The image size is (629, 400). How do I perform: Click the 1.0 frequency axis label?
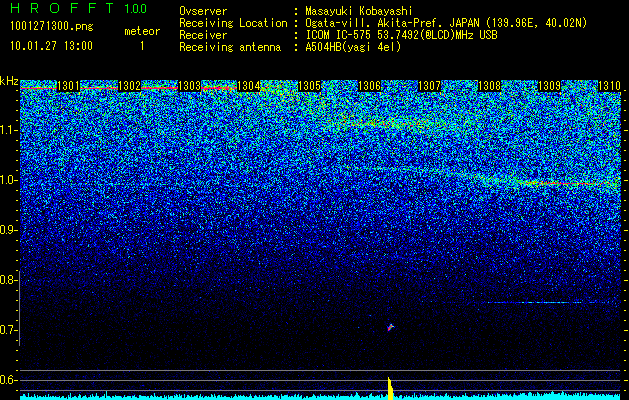coord(9,180)
